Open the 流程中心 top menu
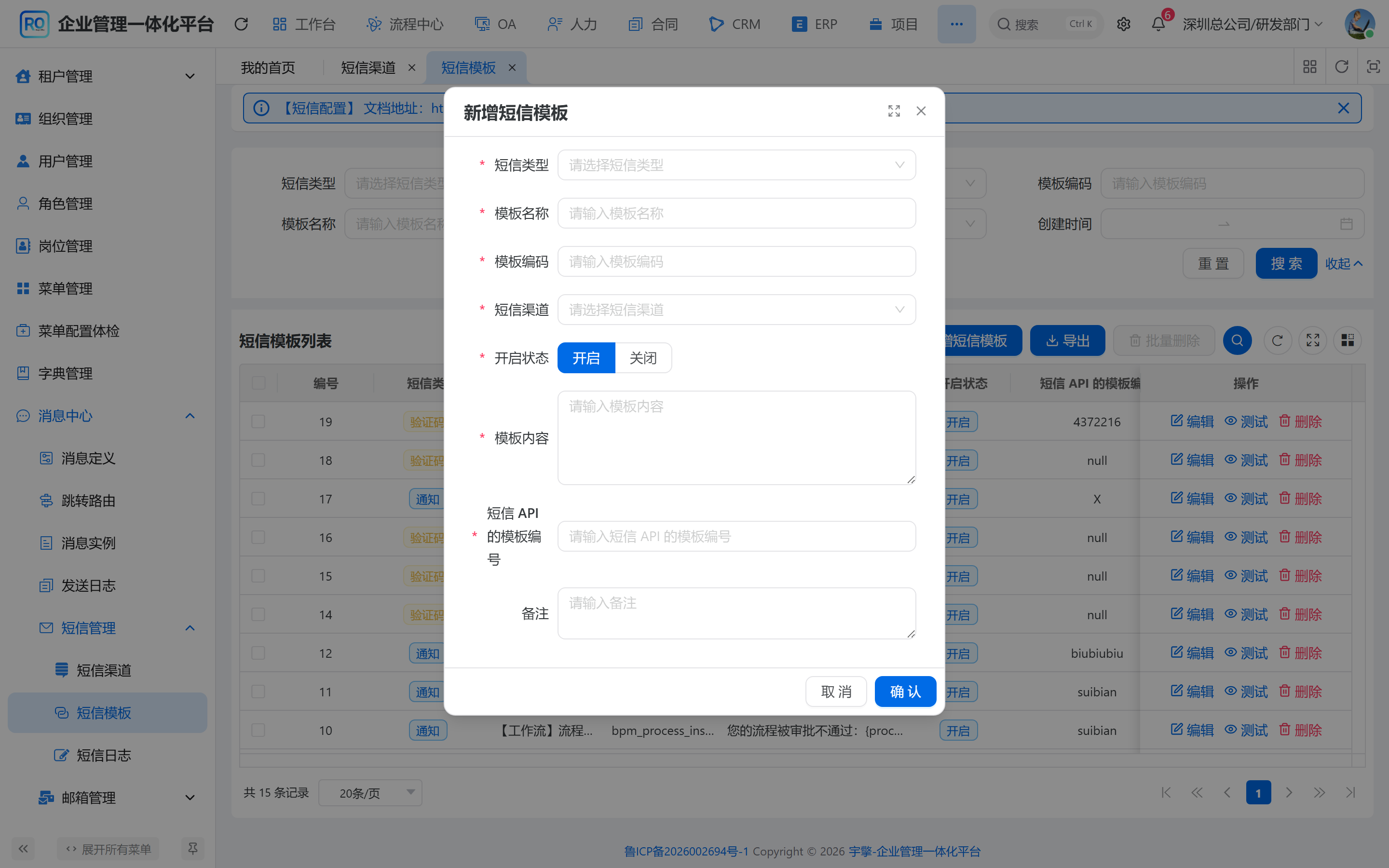This screenshot has height=868, width=1389. click(405, 24)
